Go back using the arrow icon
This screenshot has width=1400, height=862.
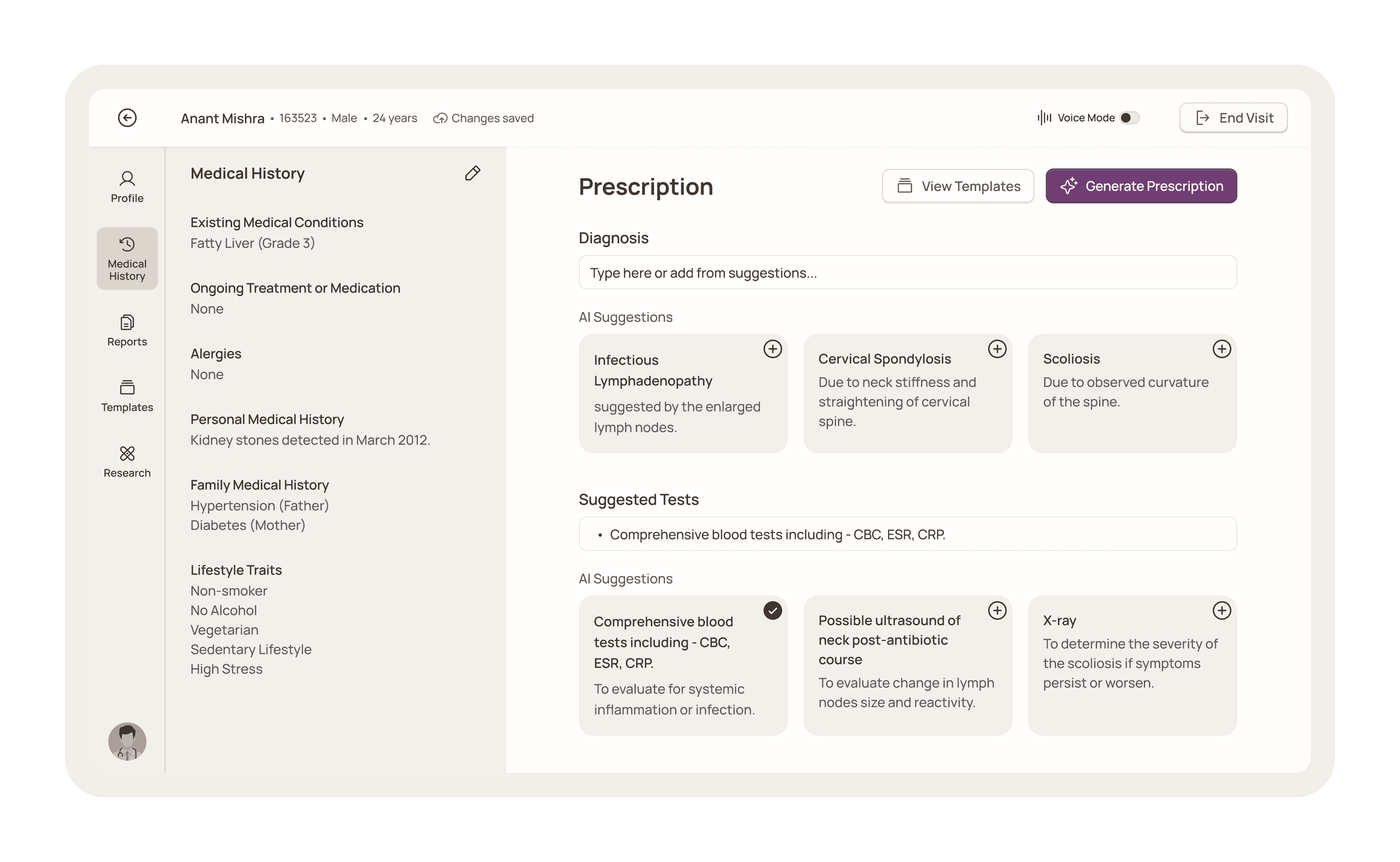click(x=127, y=118)
